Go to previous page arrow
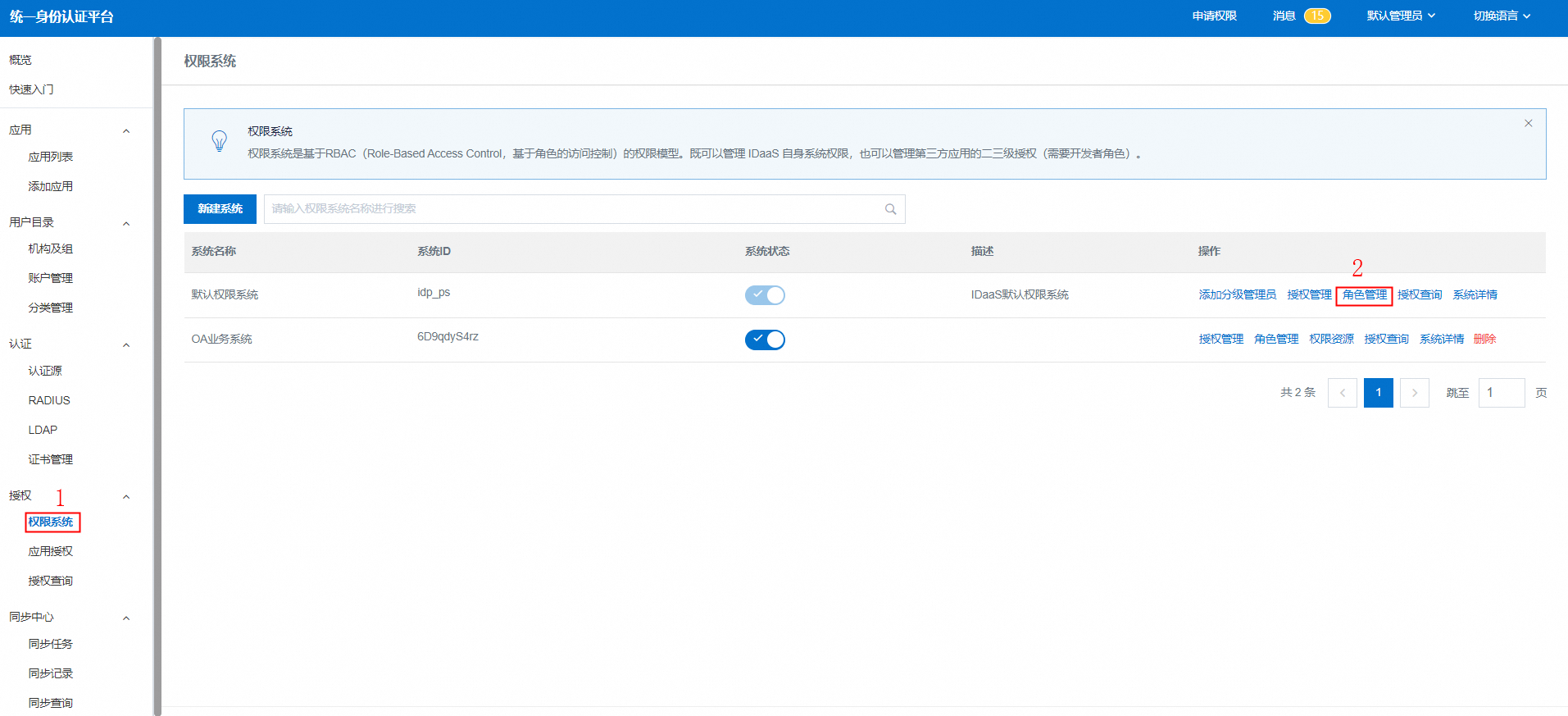The width and height of the screenshot is (1568, 716). point(1342,393)
